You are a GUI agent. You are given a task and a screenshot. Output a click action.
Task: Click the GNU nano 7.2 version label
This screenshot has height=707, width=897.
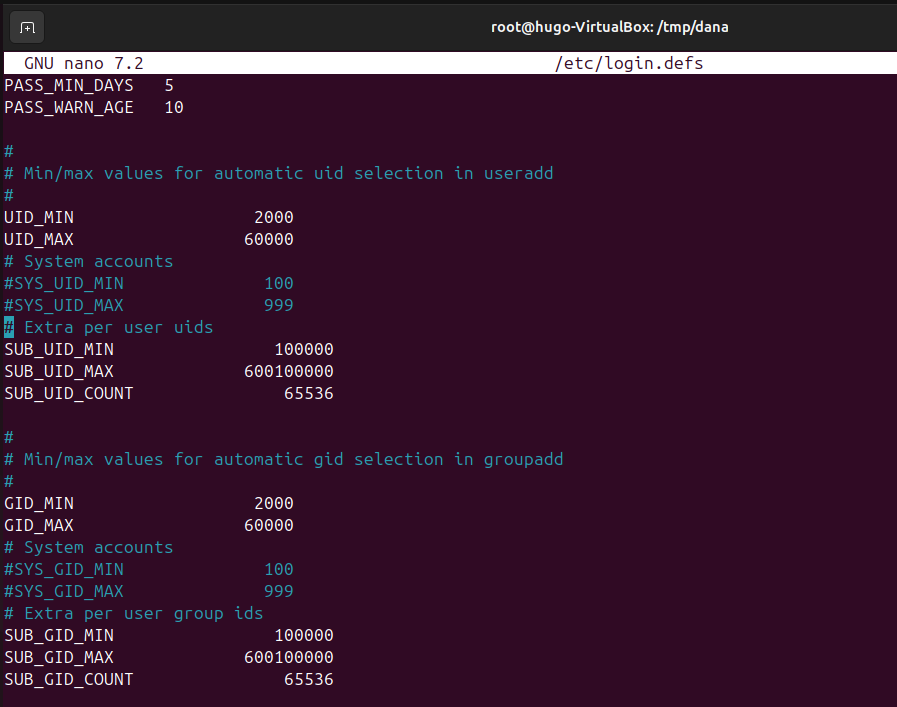84,63
